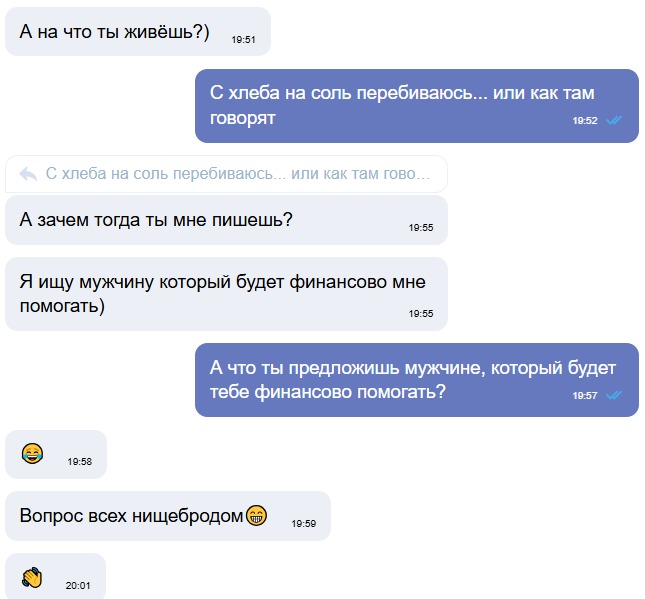The image size is (645, 599).
Task: Click the 19:58 timestamp next to laughing emoji
Action: coord(80,462)
